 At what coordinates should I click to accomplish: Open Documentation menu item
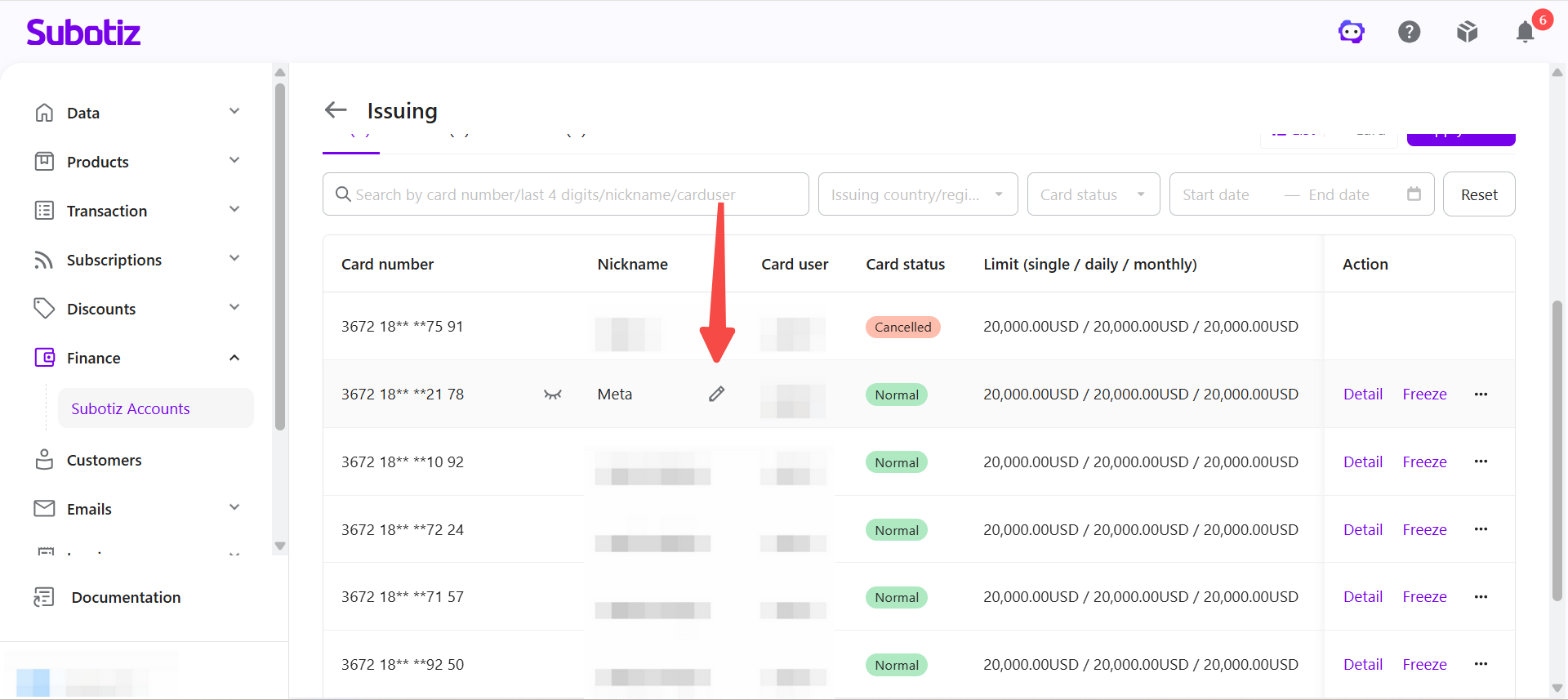click(x=126, y=597)
